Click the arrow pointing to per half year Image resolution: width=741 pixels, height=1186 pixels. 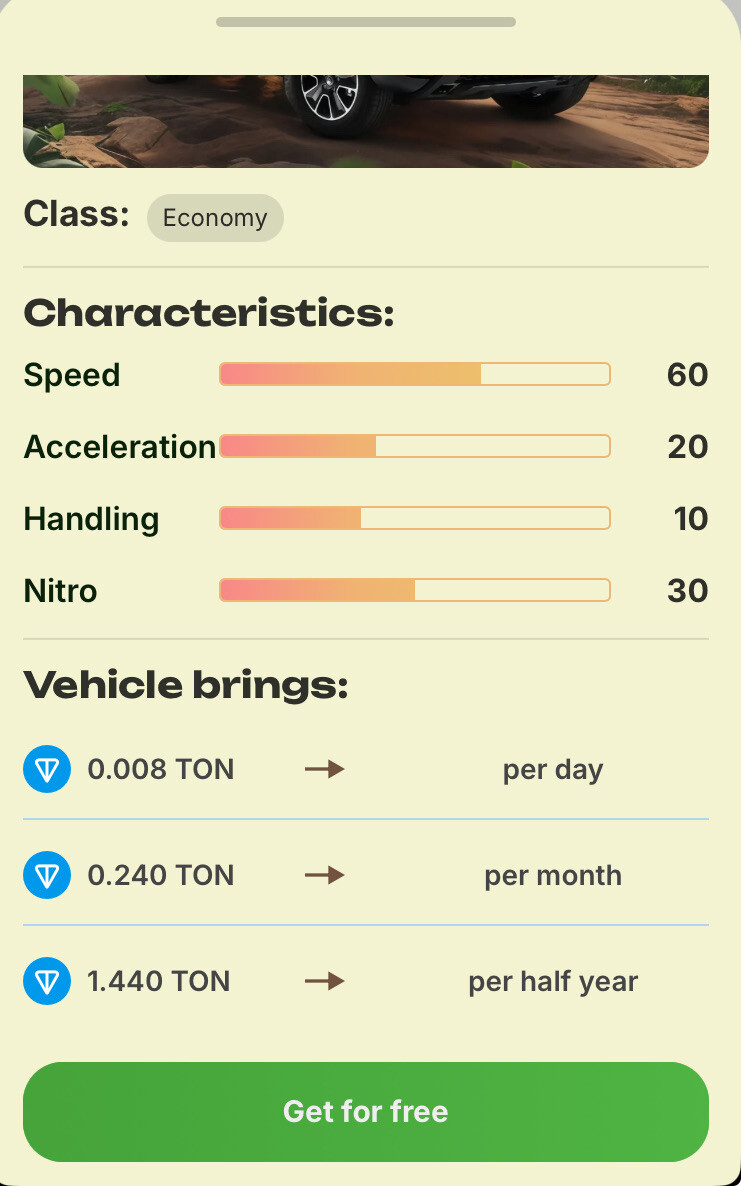click(x=324, y=981)
